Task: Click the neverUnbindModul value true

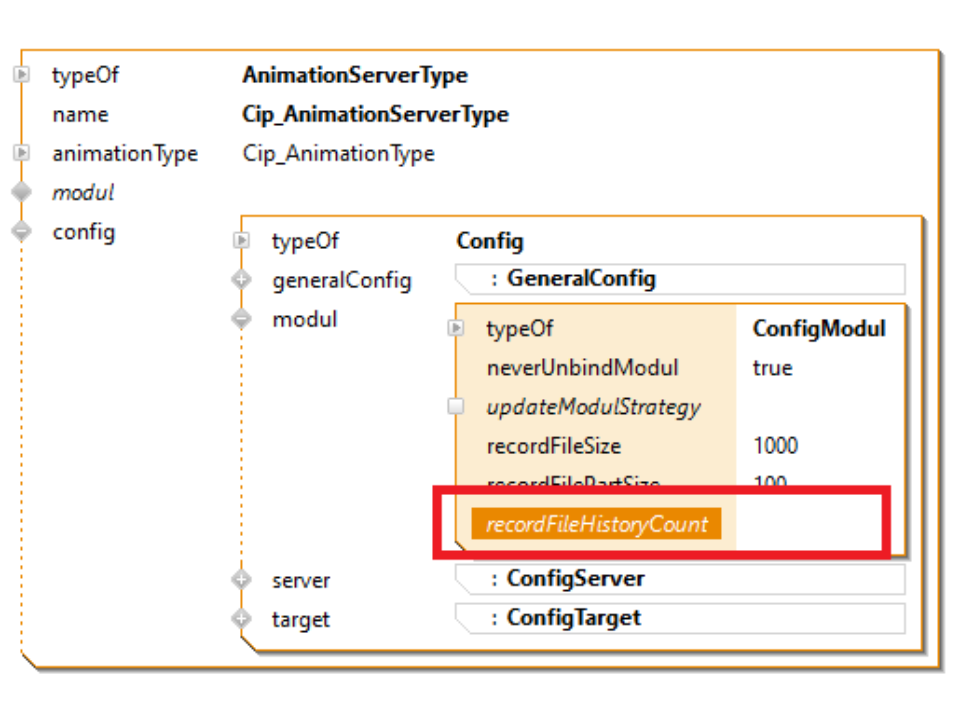Action: [772, 368]
